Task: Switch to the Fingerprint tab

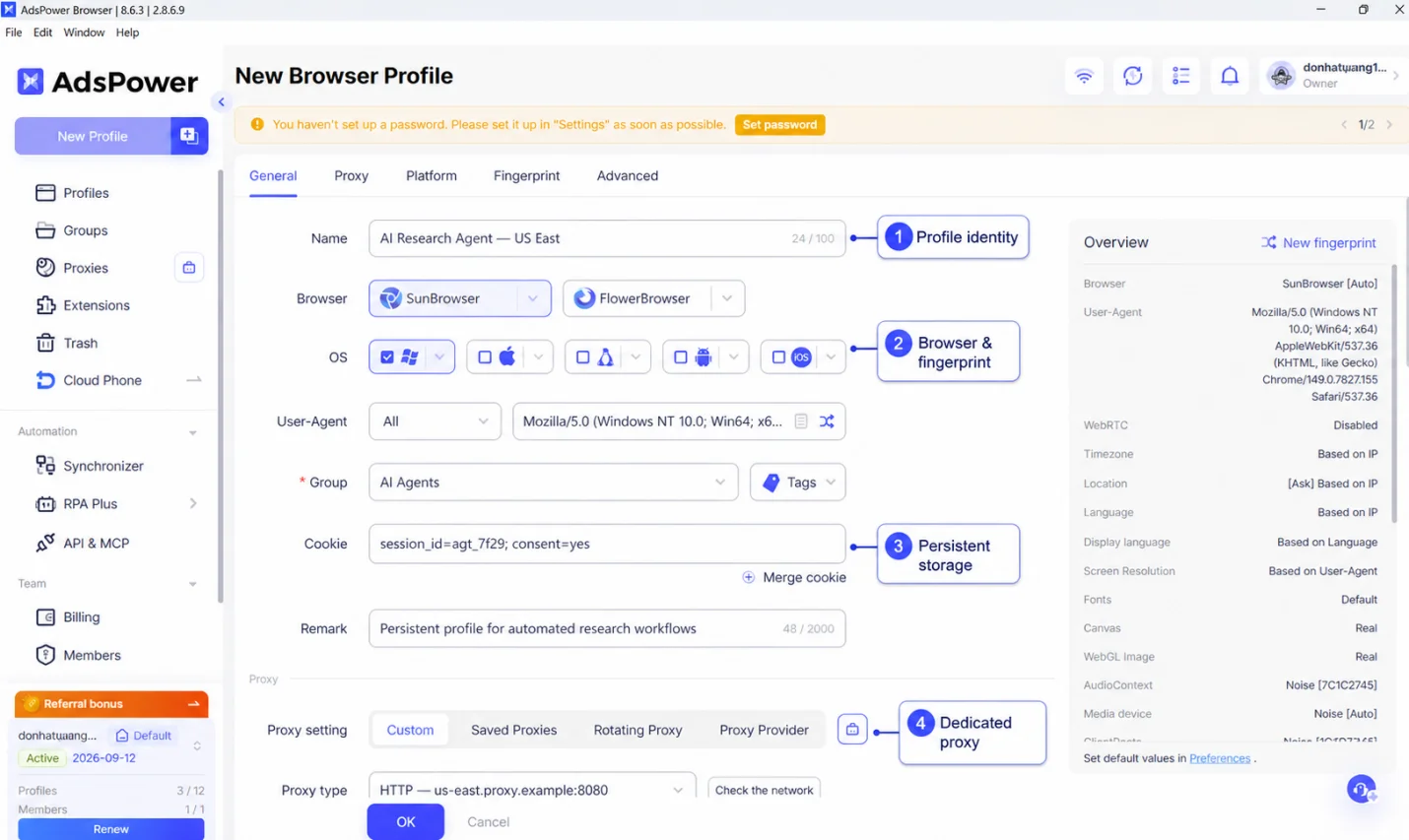Action: point(526,176)
